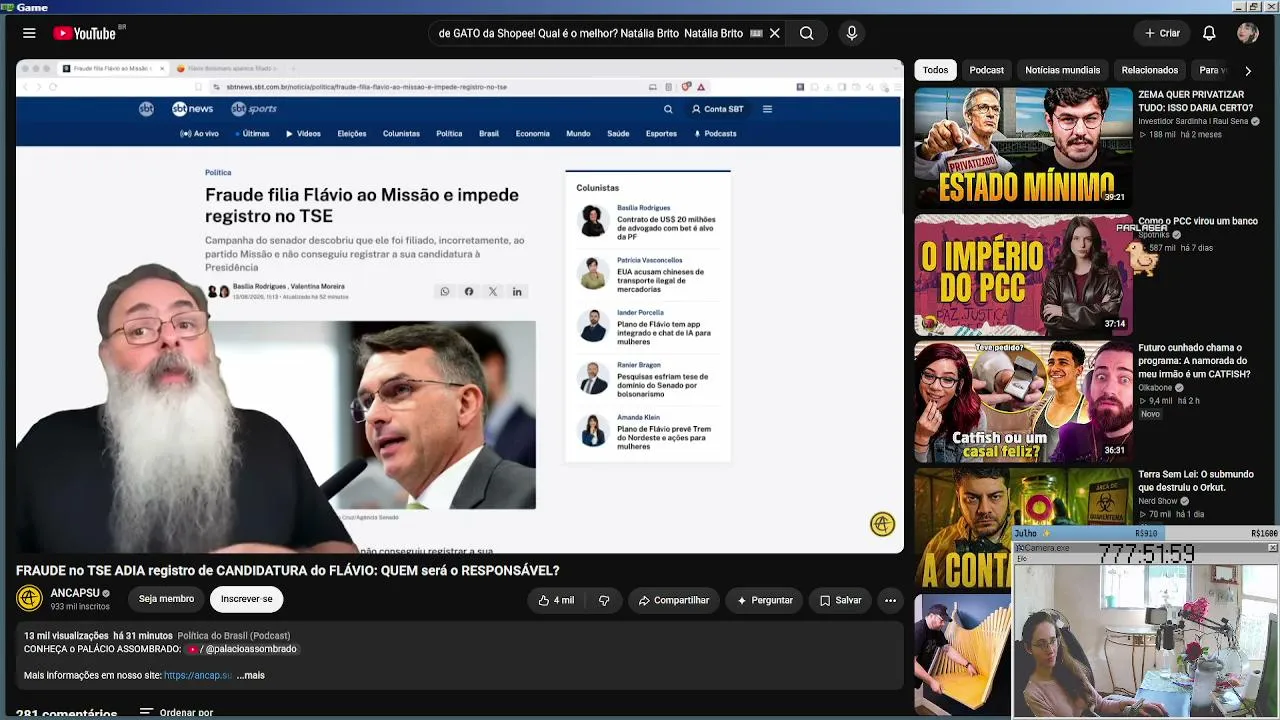Open the title 'ZEMA QUER PRIVATIZAR TUDO'
Screen dimensions: 1280x720
click(1196, 101)
